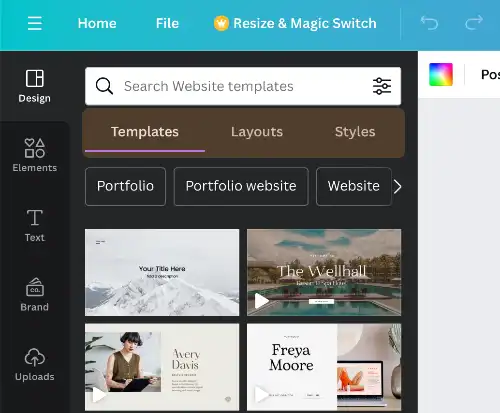Switch to the Layouts tab
500x413 pixels.
tap(257, 132)
